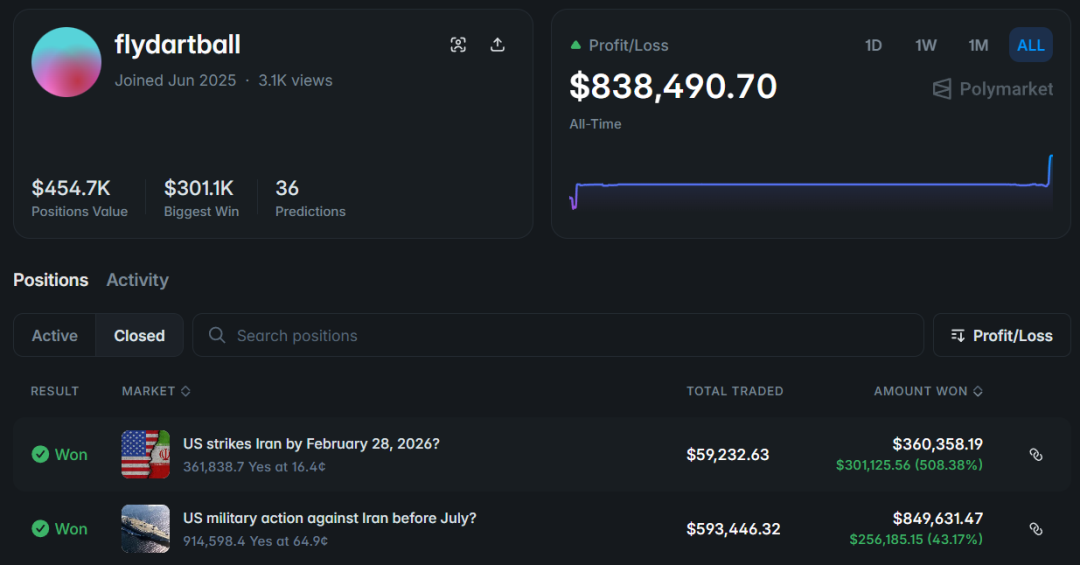Image resolution: width=1080 pixels, height=565 pixels.
Task: Switch to Active positions tab
Action: 55,336
